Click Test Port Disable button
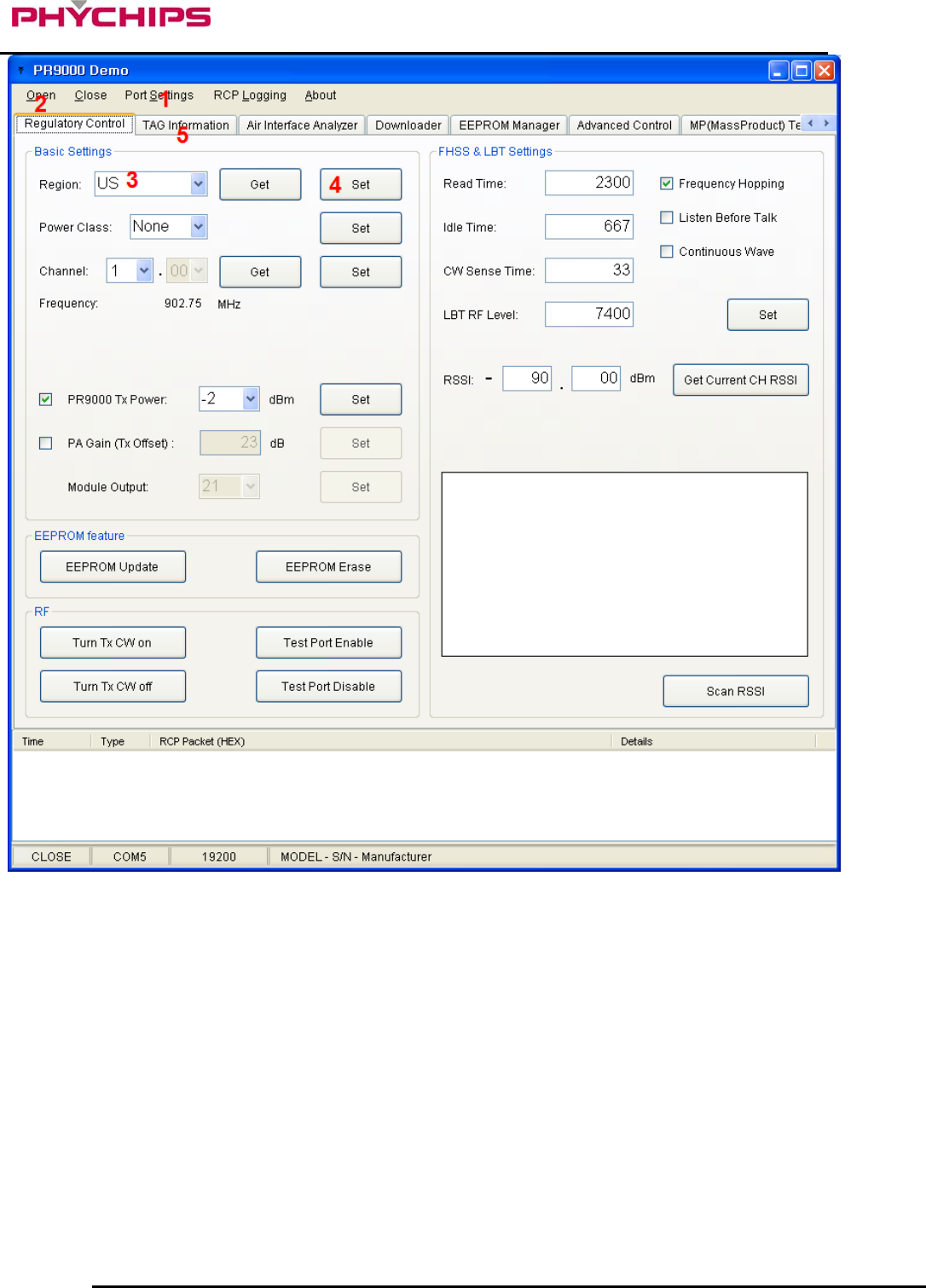Image resolution: width=926 pixels, height=1288 pixels. tap(328, 687)
